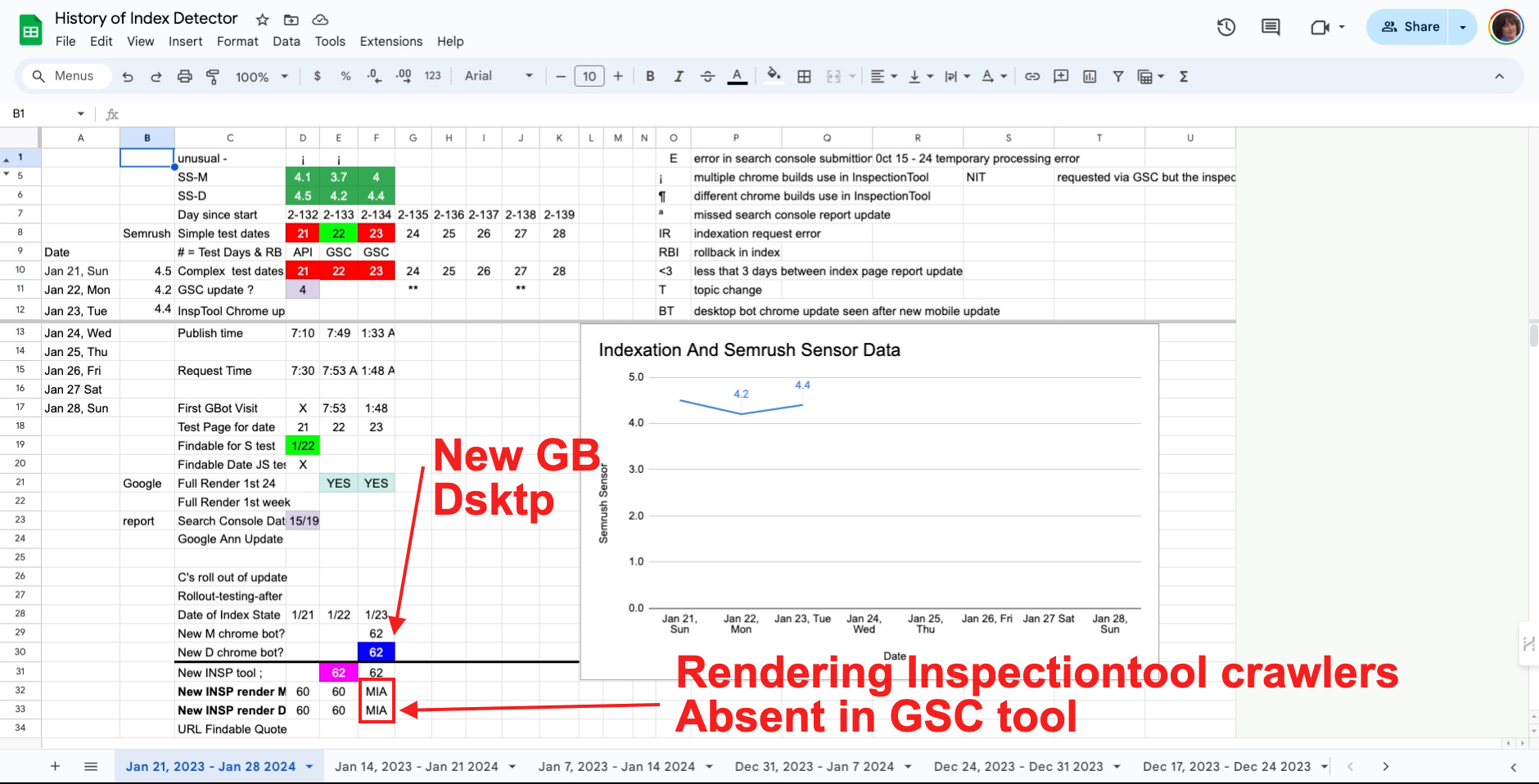Increase the font size
The image size is (1539, 784).
tap(618, 76)
